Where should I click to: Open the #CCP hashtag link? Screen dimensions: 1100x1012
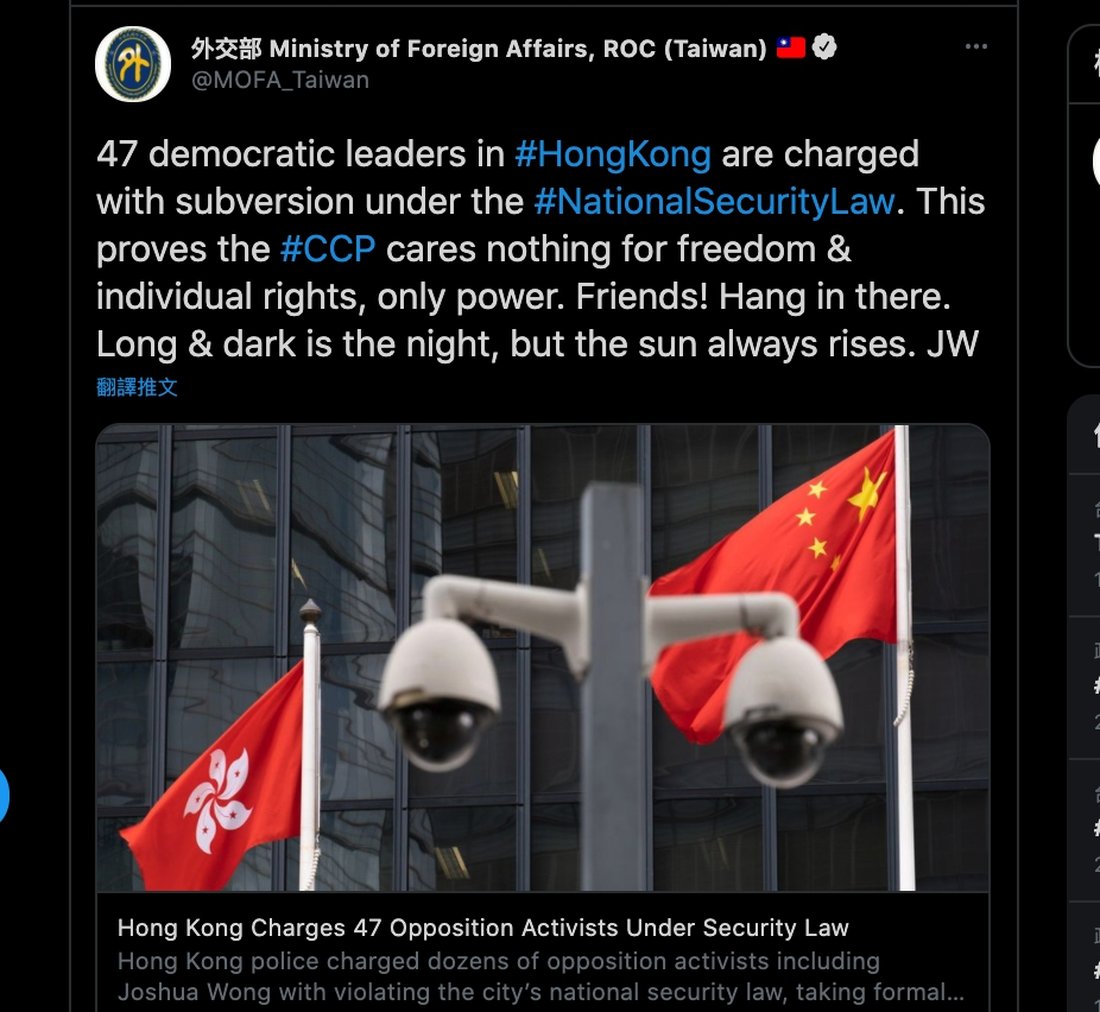click(328, 250)
